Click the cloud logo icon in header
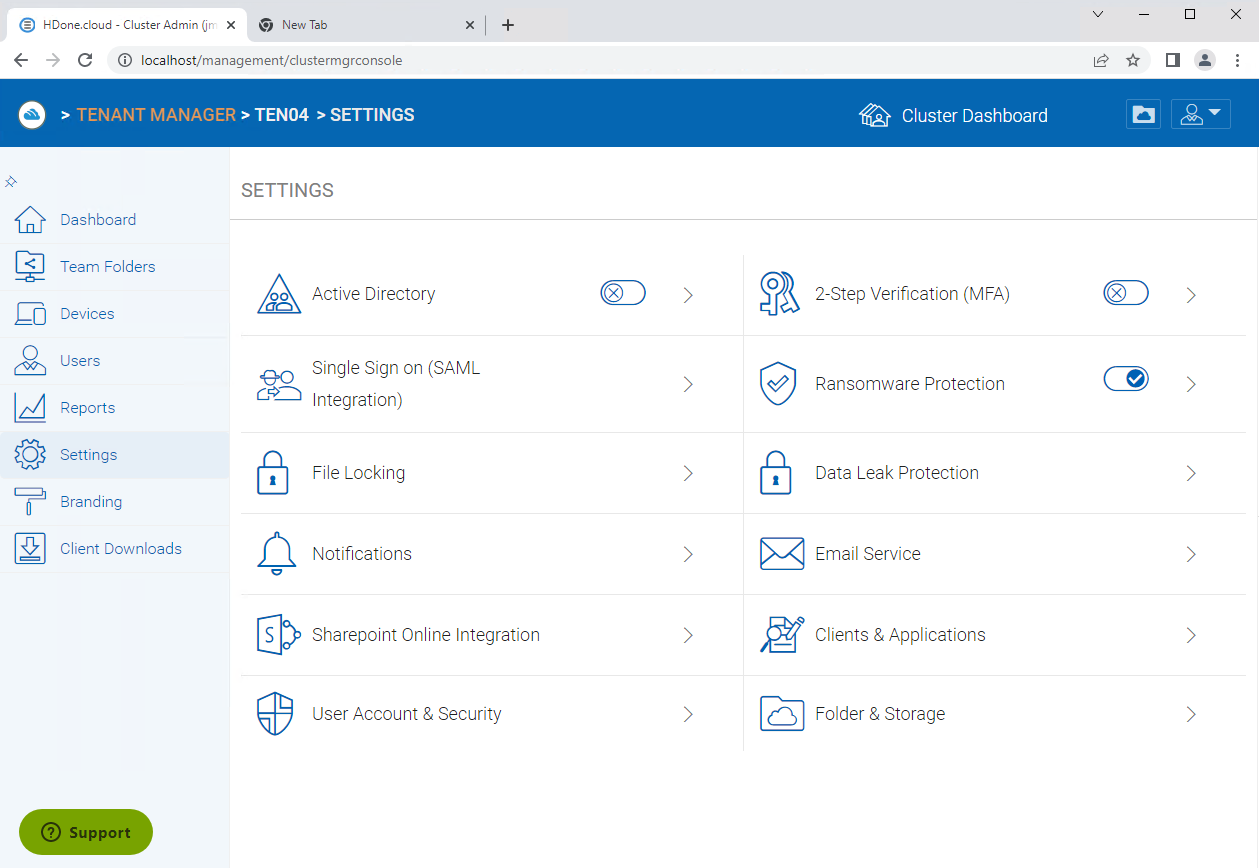Image resolution: width=1259 pixels, height=868 pixels. pos(32,115)
